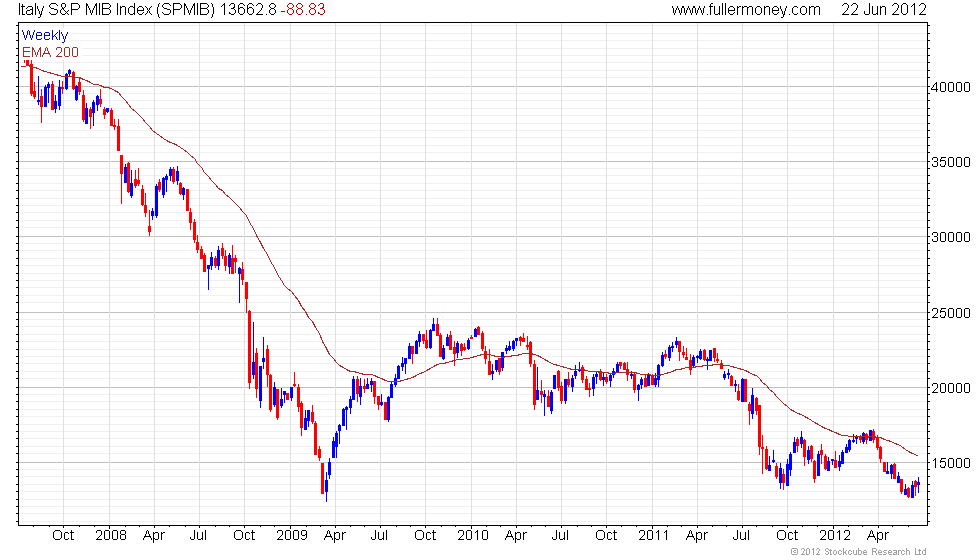The width and height of the screenshot is (980, 560).
Task: Click the 2012 x-axis label
Action: pos(835,536)
